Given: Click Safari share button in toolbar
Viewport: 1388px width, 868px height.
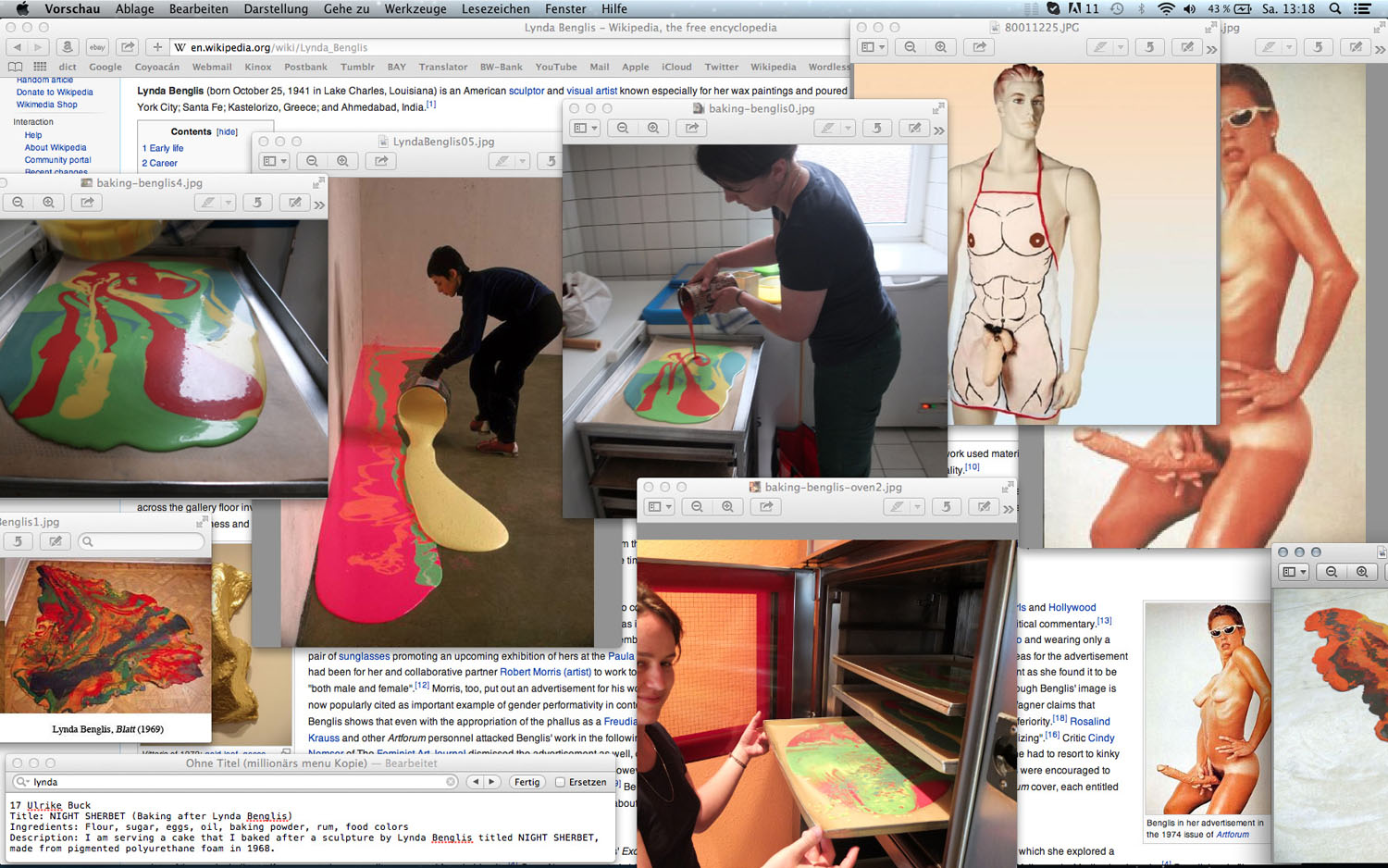Looking at the screenshot, I should coord(128,47).
